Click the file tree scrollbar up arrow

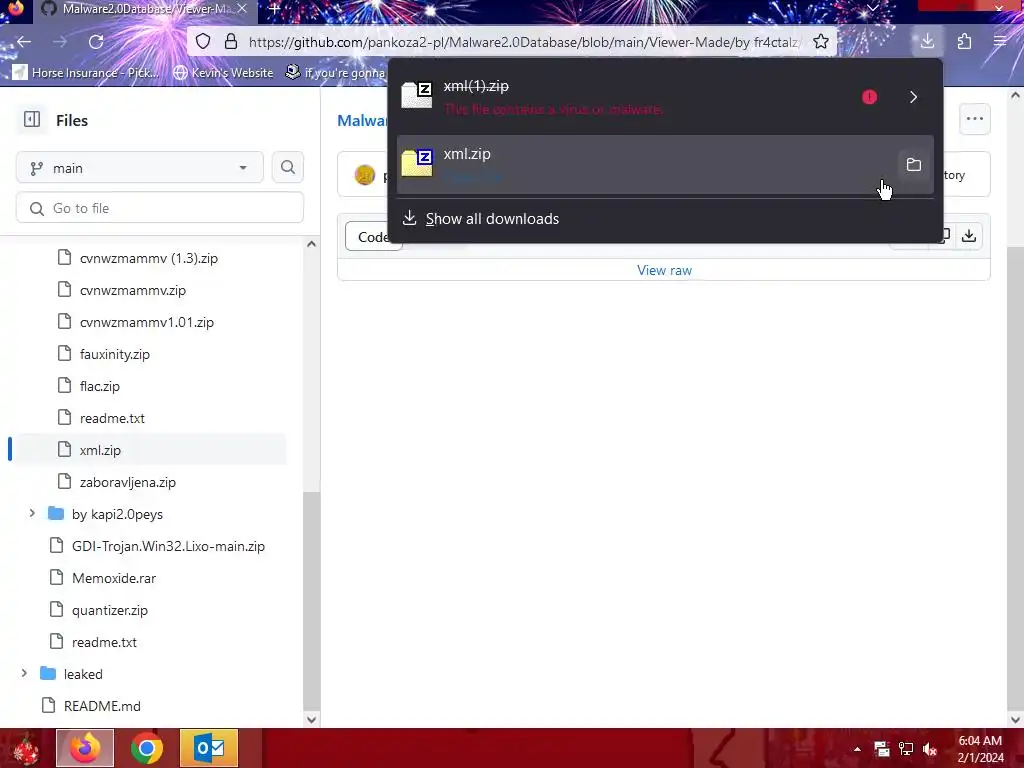pos(312,244)
